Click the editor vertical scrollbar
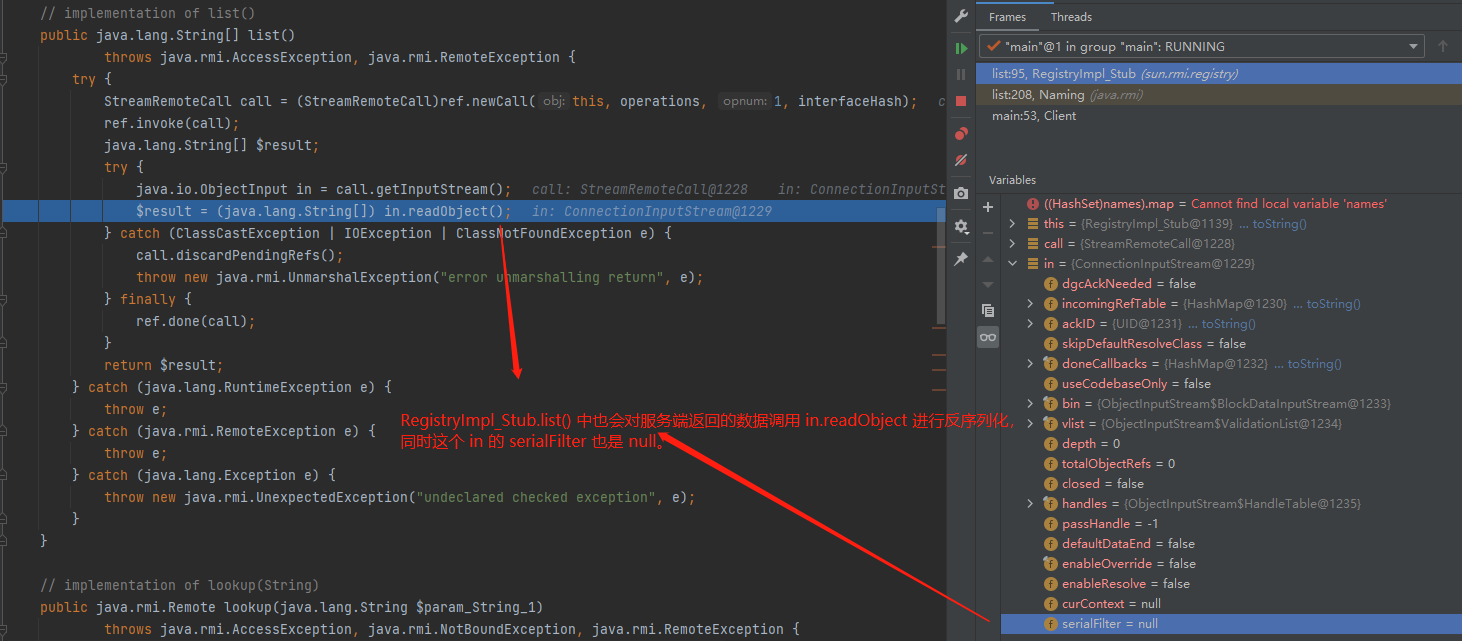1462x641 pixels. 940,266
